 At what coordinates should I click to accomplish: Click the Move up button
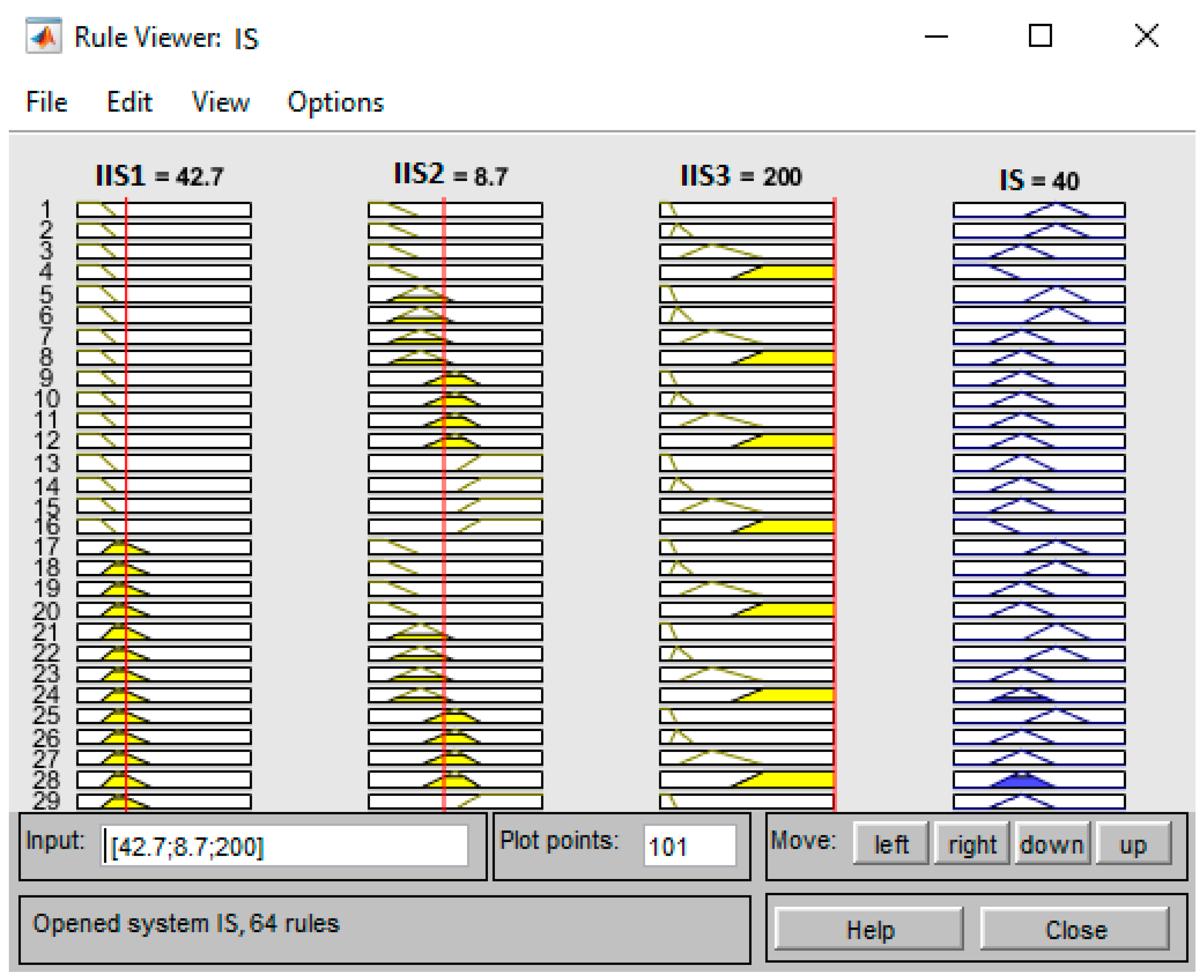[1133, 845]
